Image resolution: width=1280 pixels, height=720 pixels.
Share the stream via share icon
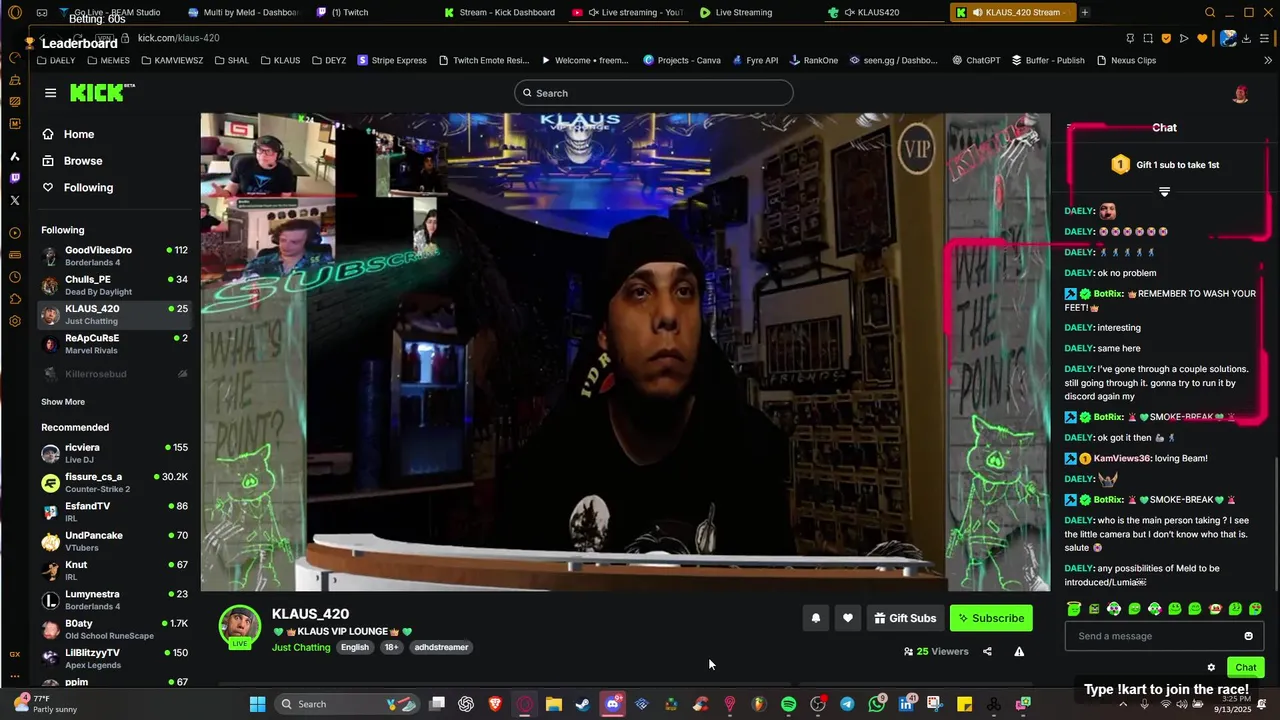click(987, 651)
